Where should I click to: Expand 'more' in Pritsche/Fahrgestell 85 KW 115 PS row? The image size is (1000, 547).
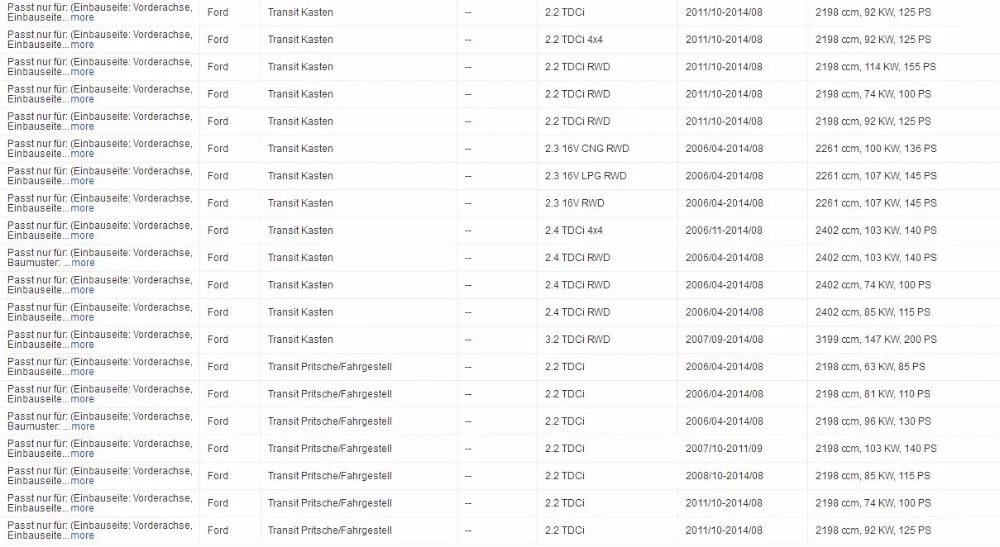point(82,481)
